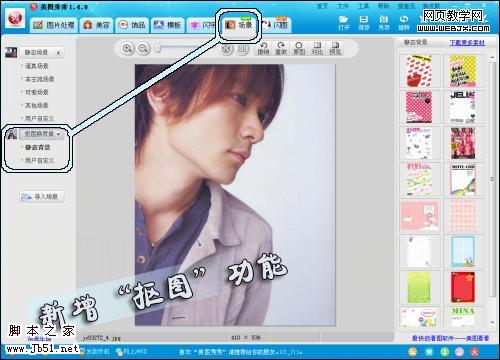Choose the pink checkered background thumbnail
This screenshot has height=360, width=500.
[x=463, y=215]
